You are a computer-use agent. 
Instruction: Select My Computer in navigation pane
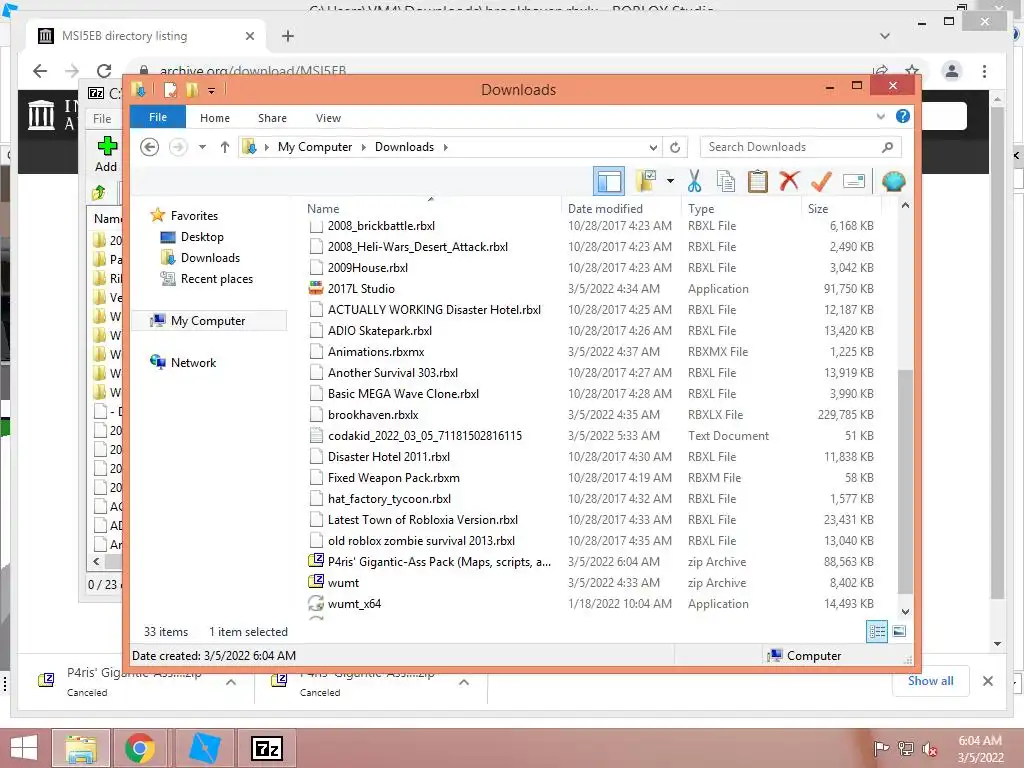(208, 321)
